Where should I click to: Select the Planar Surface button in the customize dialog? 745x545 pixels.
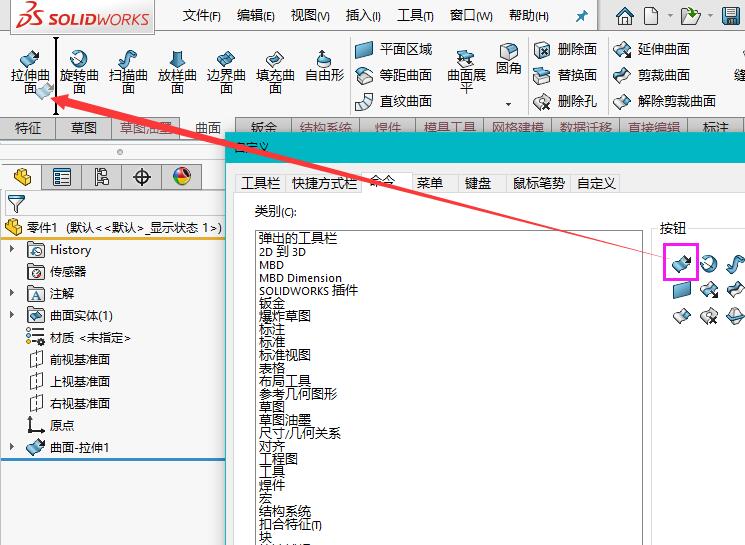[x=681, y=290]
